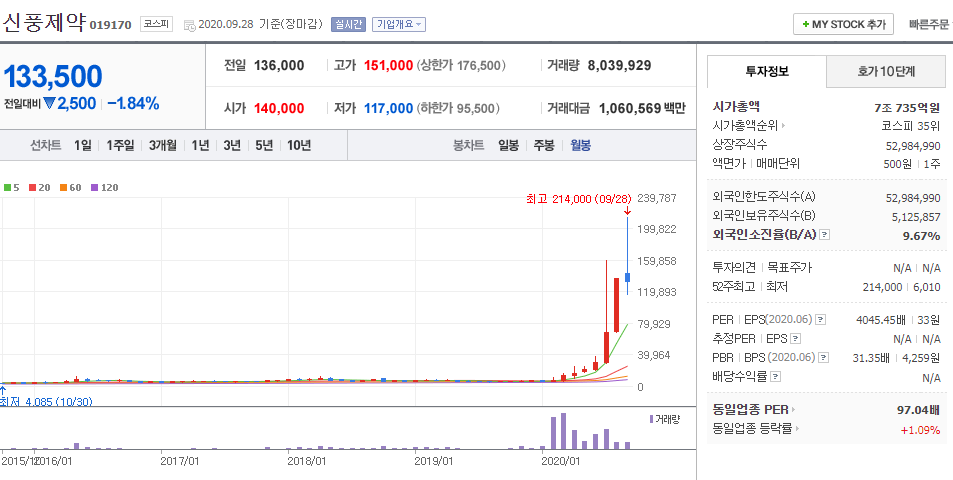Click the purple 120-period moving average swatch
Viewport: 953px width, 480px height.
click(94, 188)
